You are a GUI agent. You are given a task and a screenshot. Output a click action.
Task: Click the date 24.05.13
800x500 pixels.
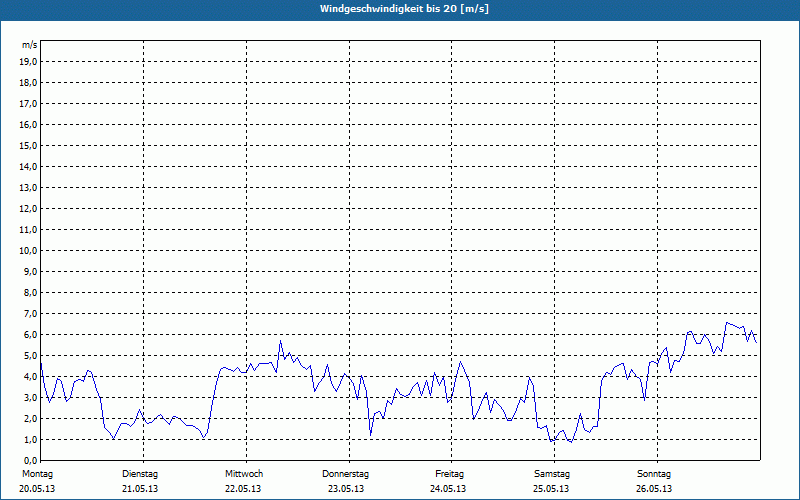(x=448, y=489)
